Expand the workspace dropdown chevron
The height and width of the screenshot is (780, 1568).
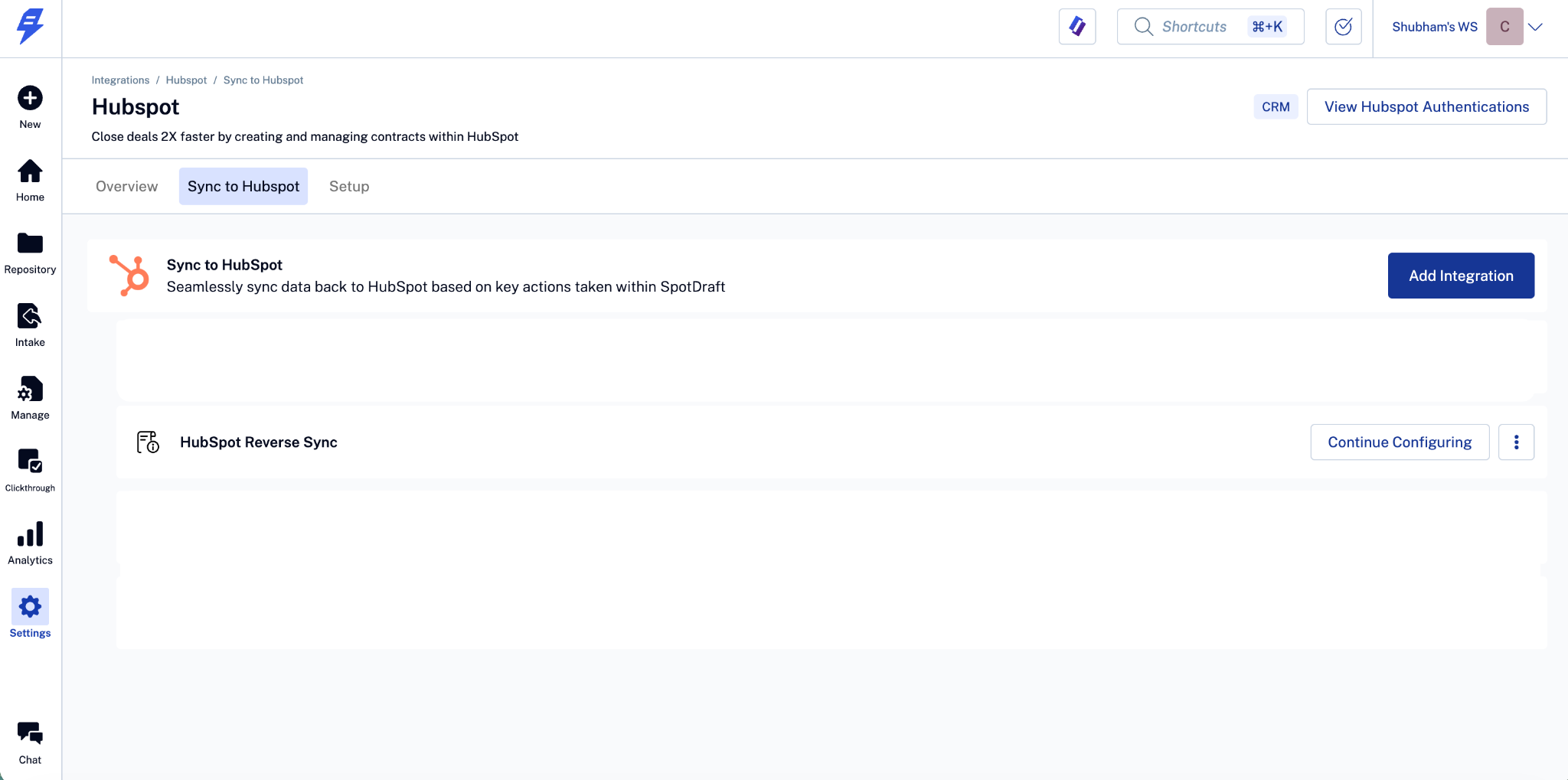tap(1535, 27)
